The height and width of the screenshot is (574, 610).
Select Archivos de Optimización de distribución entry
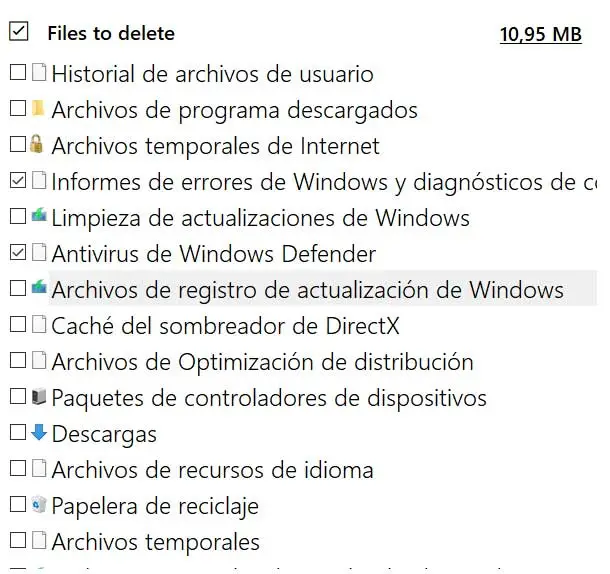262,362
